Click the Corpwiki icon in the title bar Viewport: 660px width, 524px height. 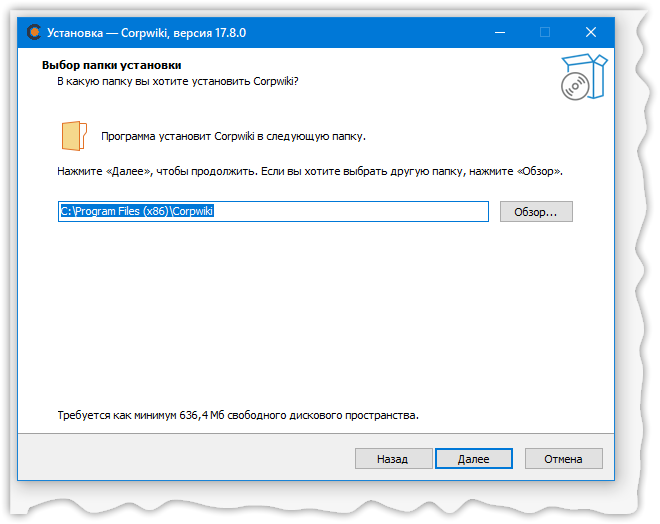click(x=34, y=32)
